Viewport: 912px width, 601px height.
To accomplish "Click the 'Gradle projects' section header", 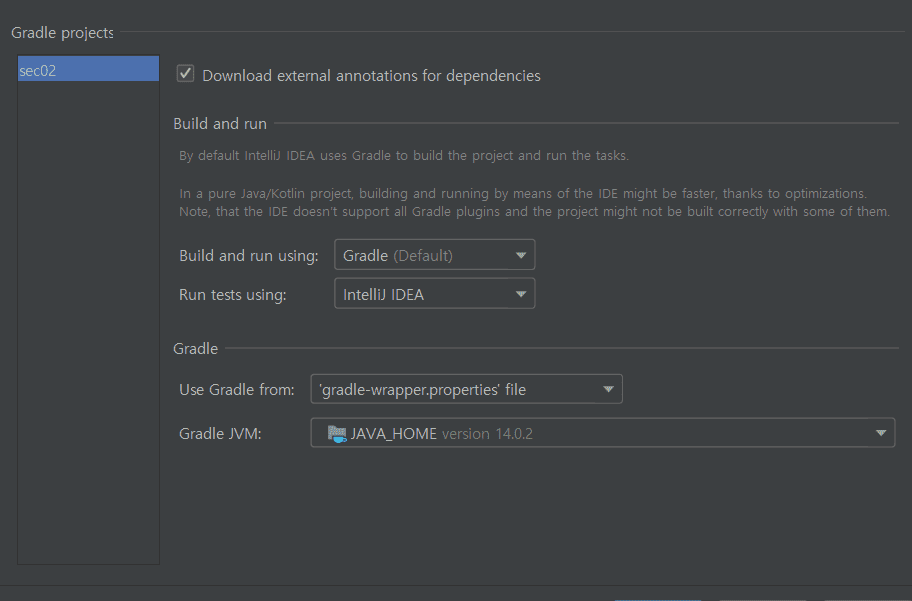I will 62,33.
